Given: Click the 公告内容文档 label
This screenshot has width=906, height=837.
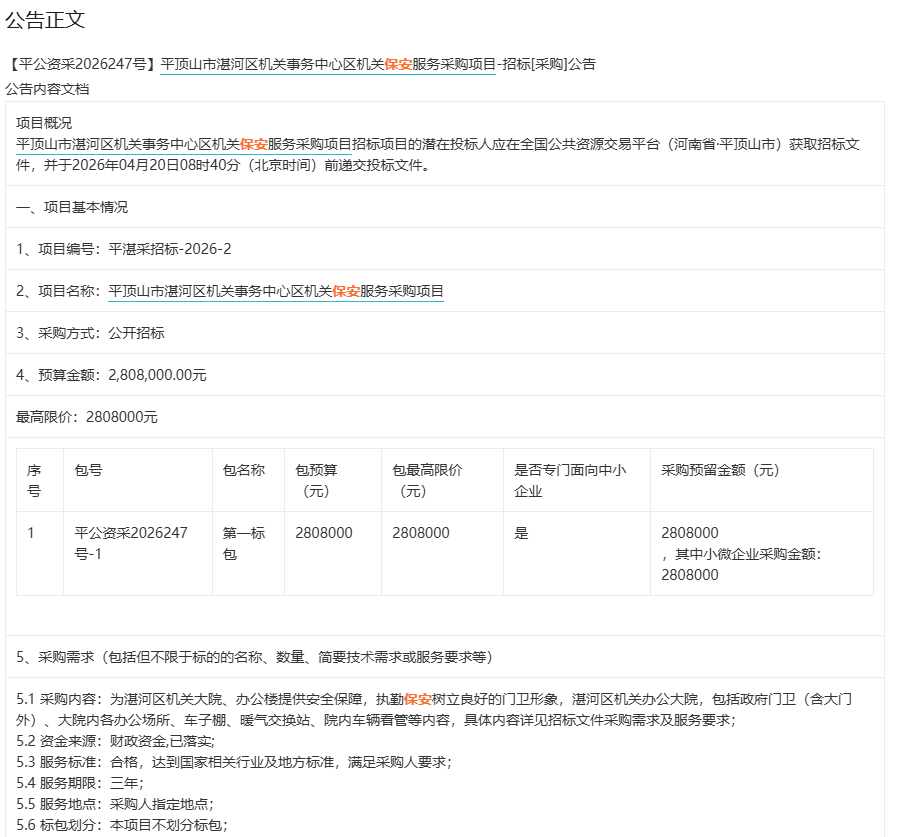Looking at the screenshot, I should tap(47, 89).
